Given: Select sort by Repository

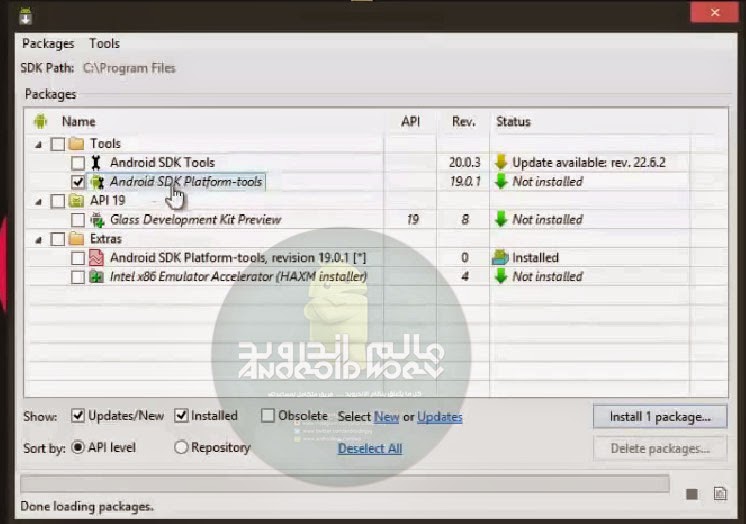Looking at the screenshot, I should pos(181,447).
